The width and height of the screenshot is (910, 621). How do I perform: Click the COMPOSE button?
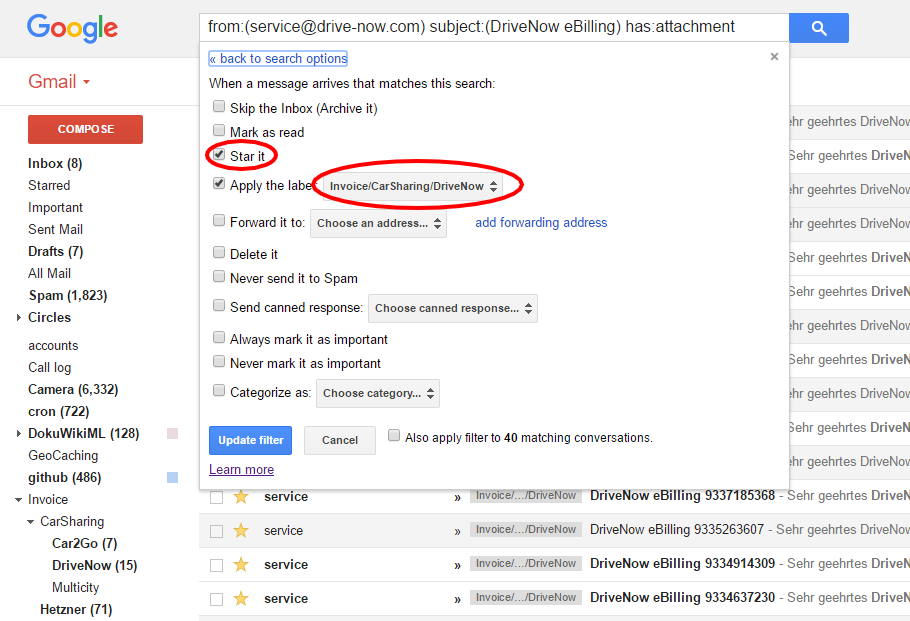(x=85, y=129)
